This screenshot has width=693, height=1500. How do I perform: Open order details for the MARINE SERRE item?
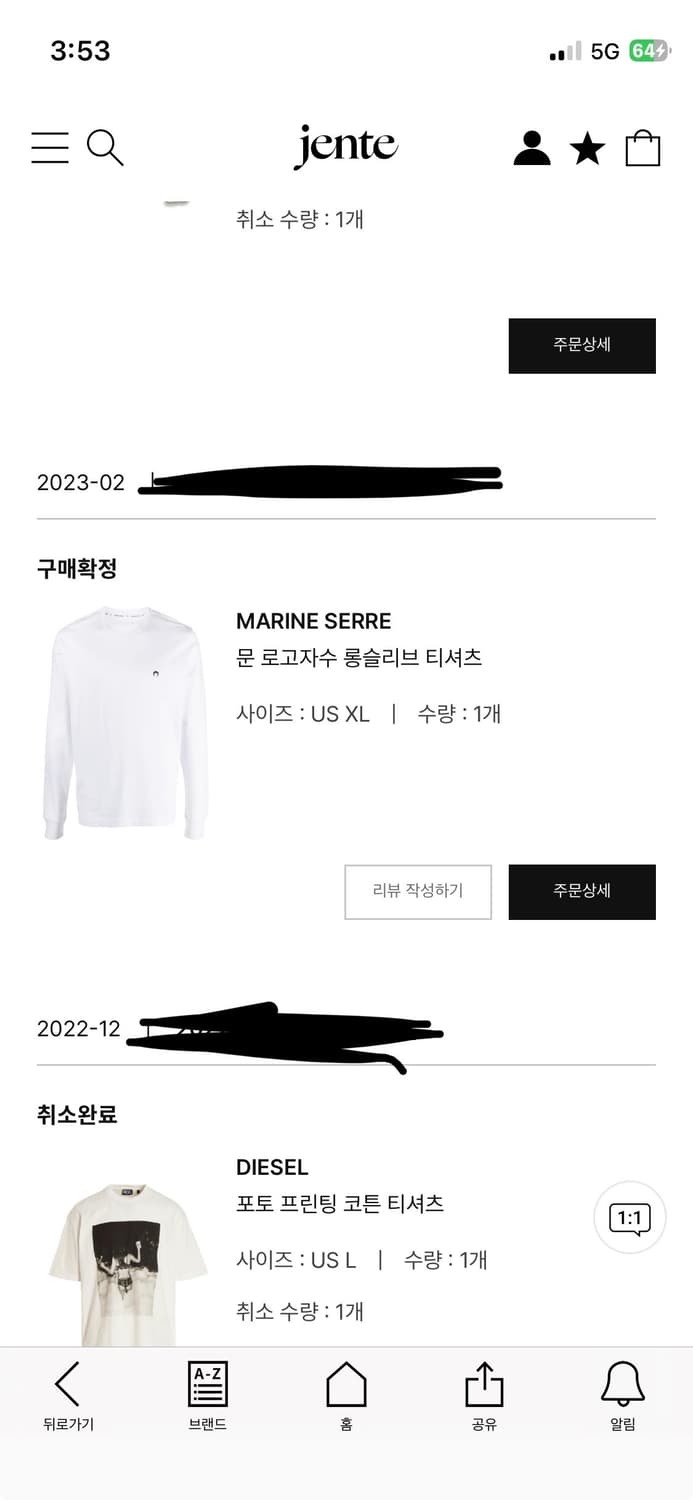coord(582,891)
